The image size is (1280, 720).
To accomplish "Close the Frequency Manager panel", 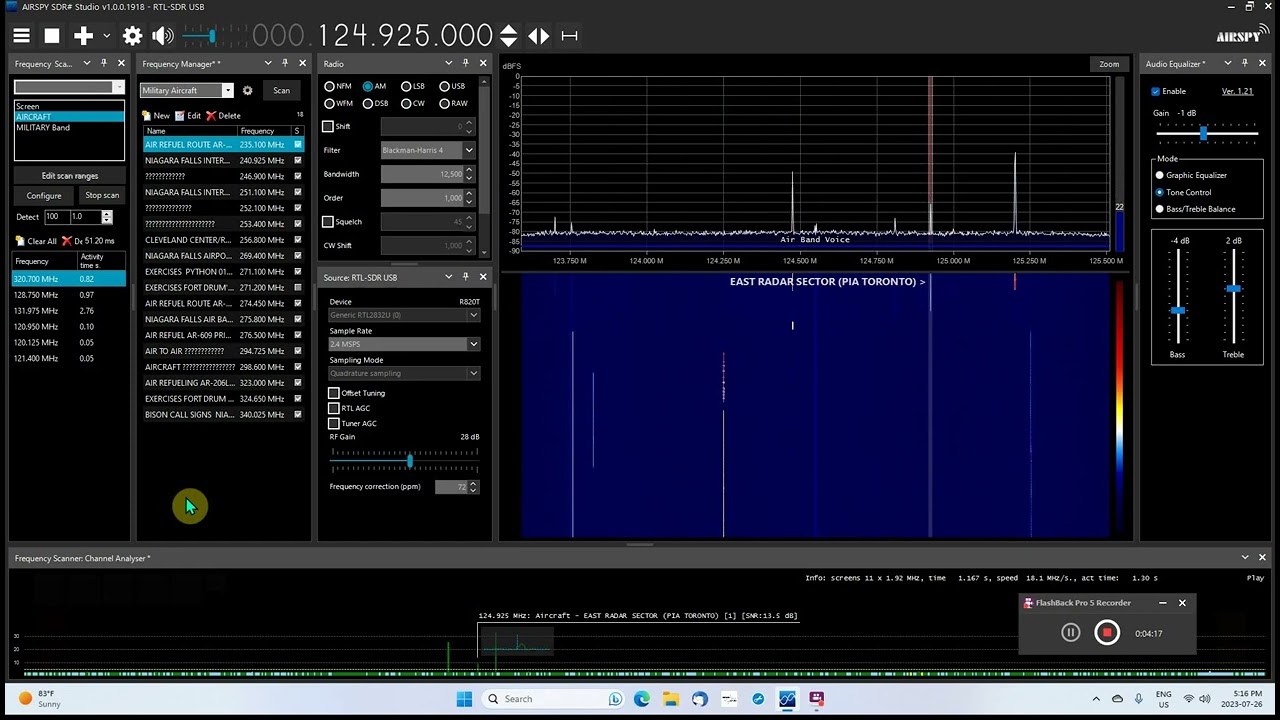I will coord(302,64).
